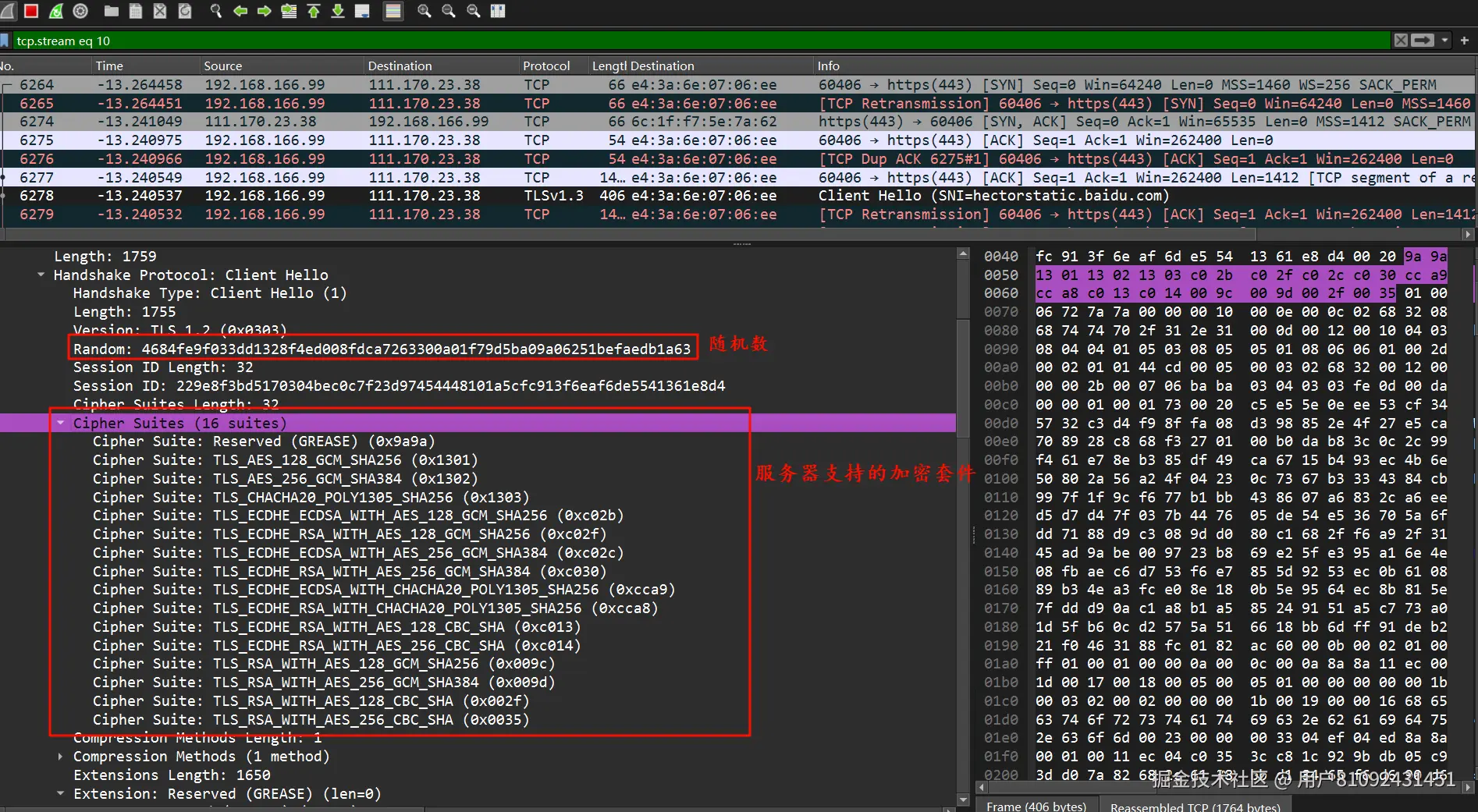
Task: Click the shark fin start capture icon
Action: click(7, 11)
